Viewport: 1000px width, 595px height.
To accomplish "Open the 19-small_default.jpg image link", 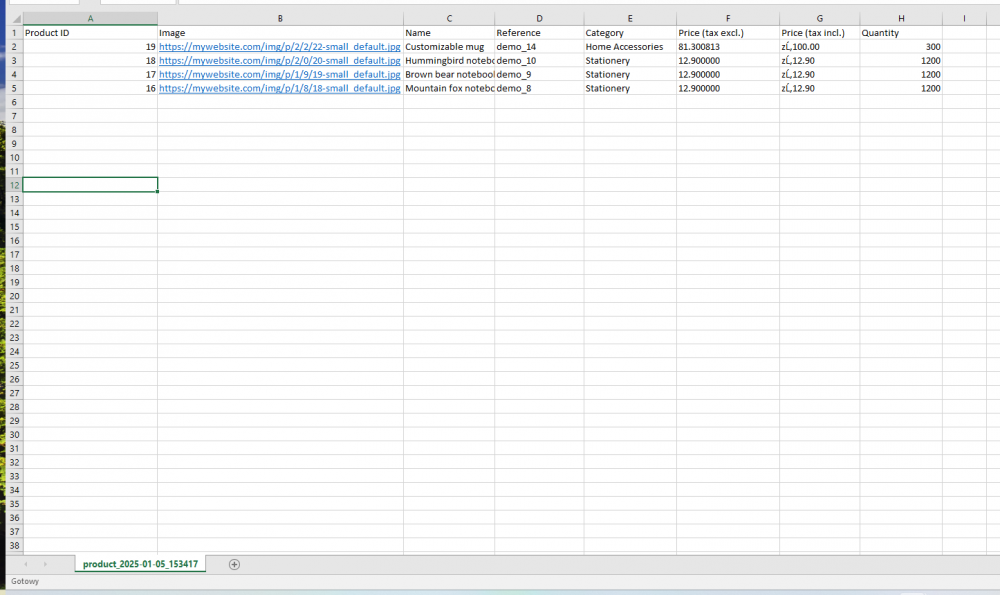I will pos(280,75).
